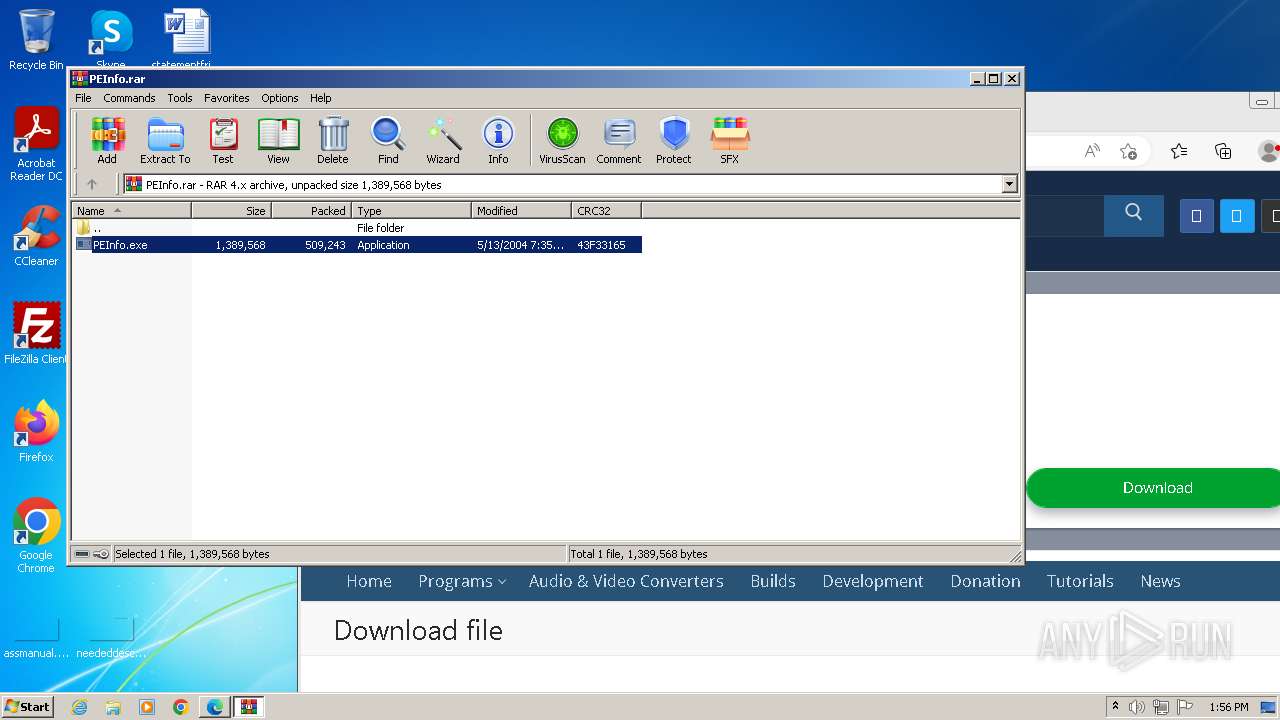Click the green Download button in browser

1157,488
